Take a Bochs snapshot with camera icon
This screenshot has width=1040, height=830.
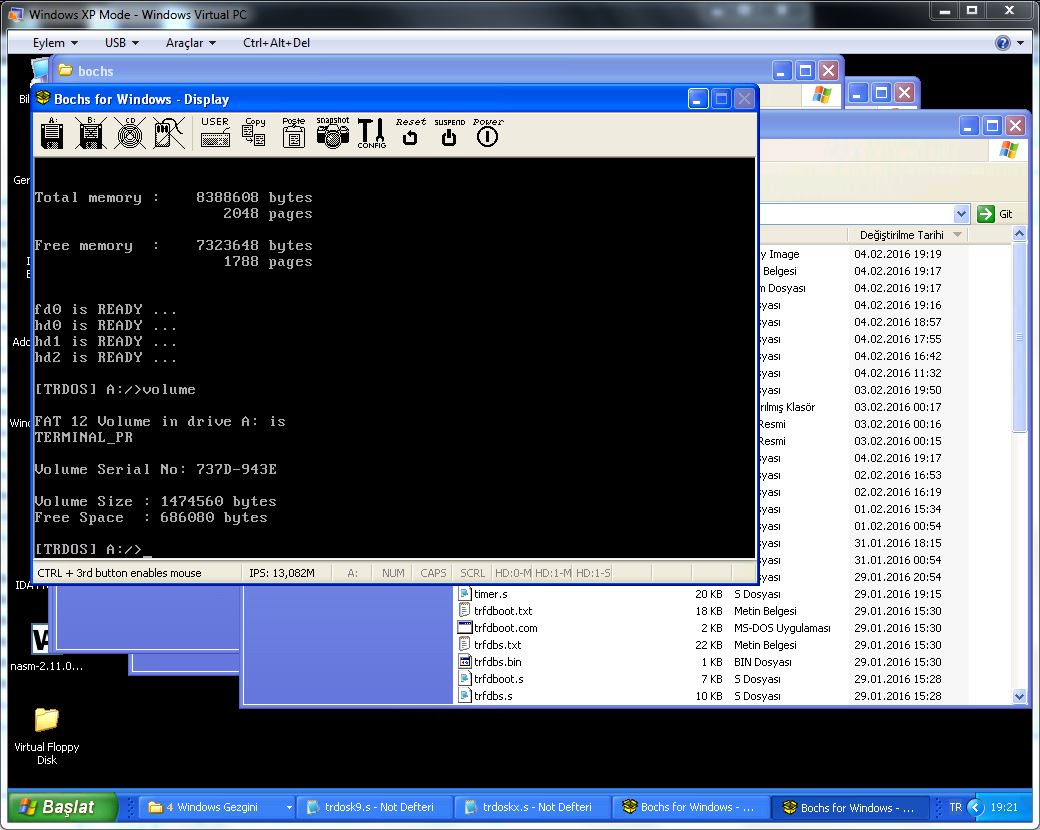click(x=332, y=132)
